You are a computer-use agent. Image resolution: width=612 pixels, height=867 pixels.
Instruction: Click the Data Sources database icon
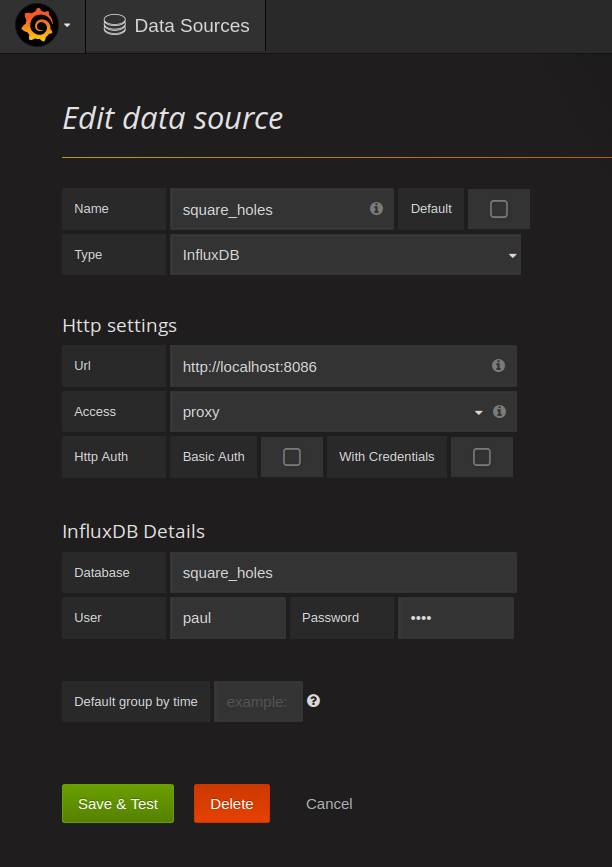114,26
